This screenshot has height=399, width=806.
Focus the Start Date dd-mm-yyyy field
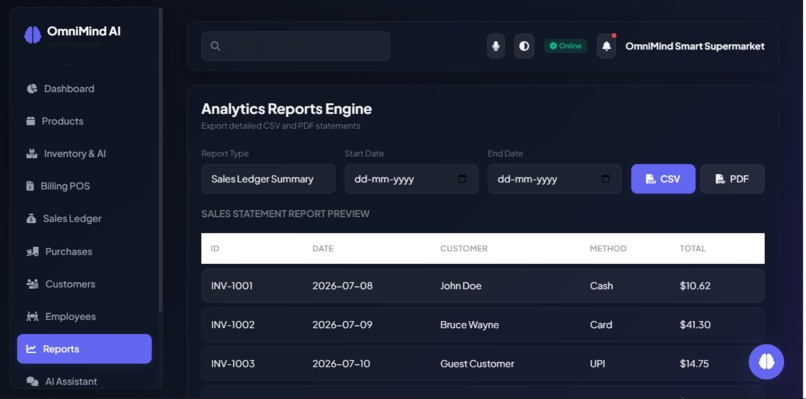(x=411, y=179)
